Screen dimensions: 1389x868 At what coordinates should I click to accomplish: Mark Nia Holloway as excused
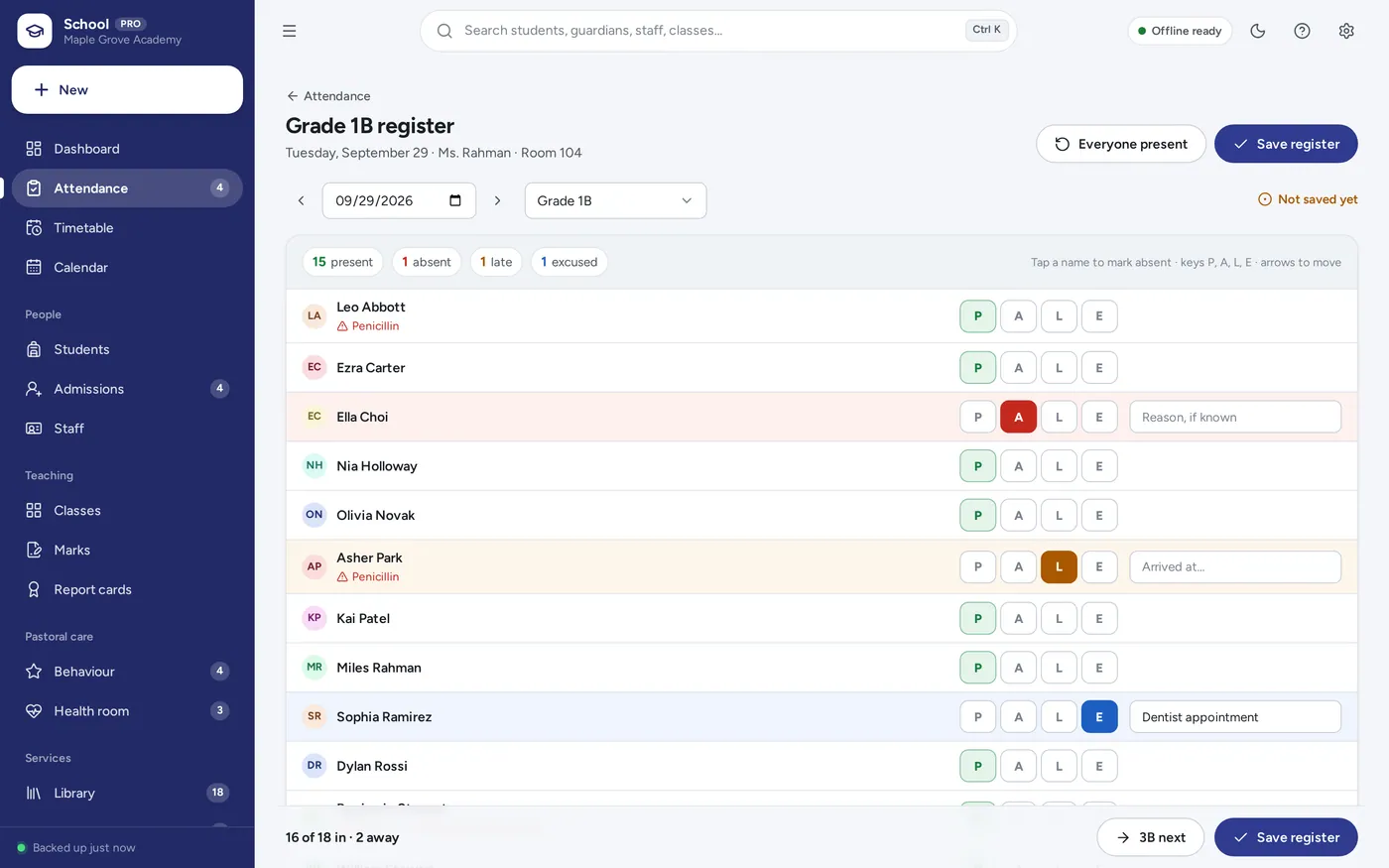pyautogui.click(x=1099, y=466)
